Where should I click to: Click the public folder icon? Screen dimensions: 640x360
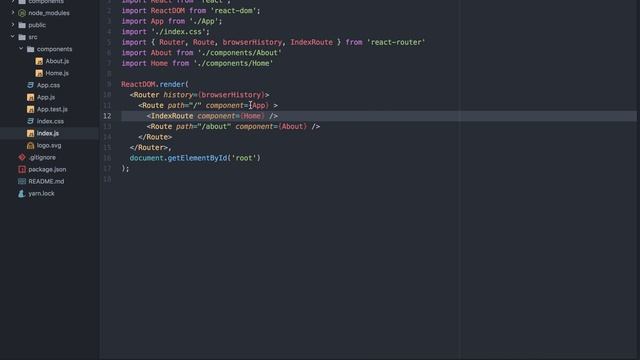[x=22, y=25]
